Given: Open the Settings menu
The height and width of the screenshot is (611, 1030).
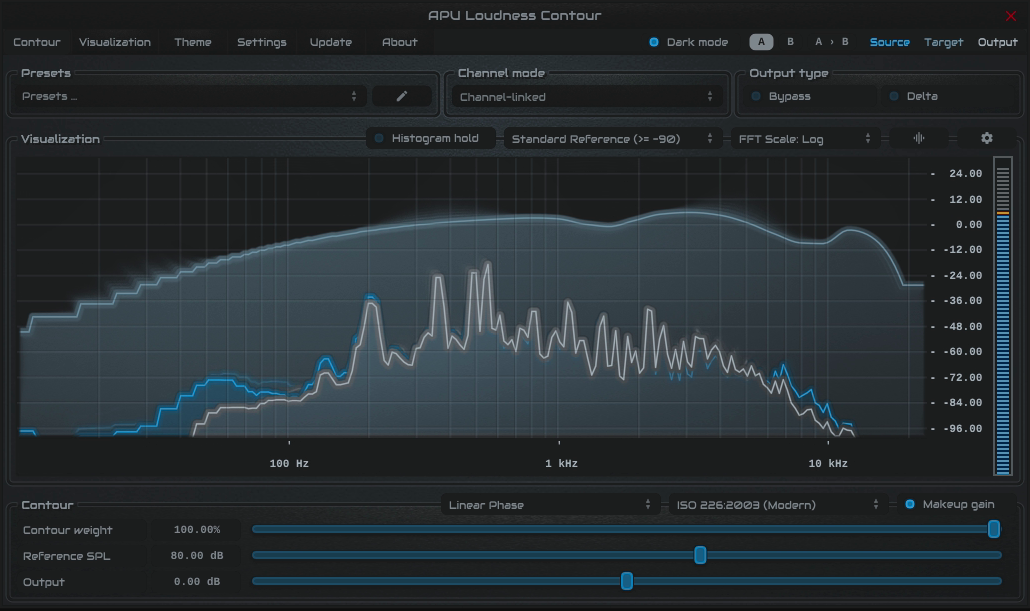Looking at the screenshot, I should pos(261,42).
